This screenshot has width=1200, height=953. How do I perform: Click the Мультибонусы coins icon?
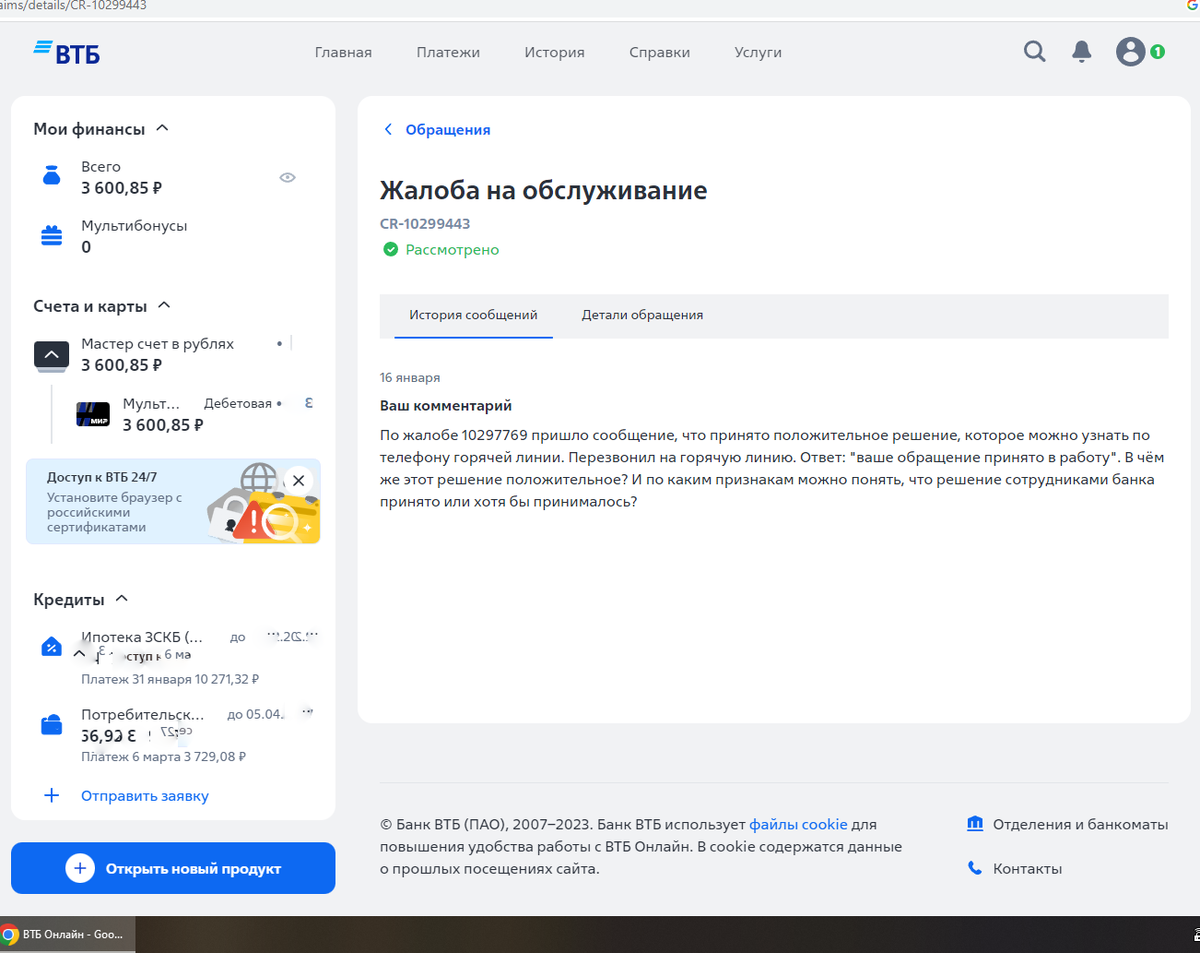coord(51,235)
